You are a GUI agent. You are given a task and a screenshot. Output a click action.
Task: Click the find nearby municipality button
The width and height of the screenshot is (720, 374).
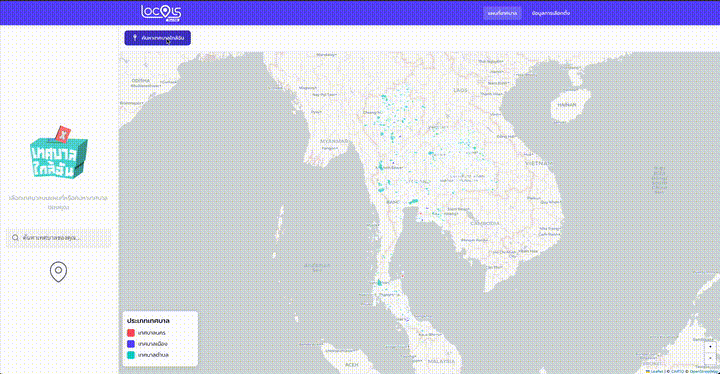pyautogui.click(x=158, y=38)
